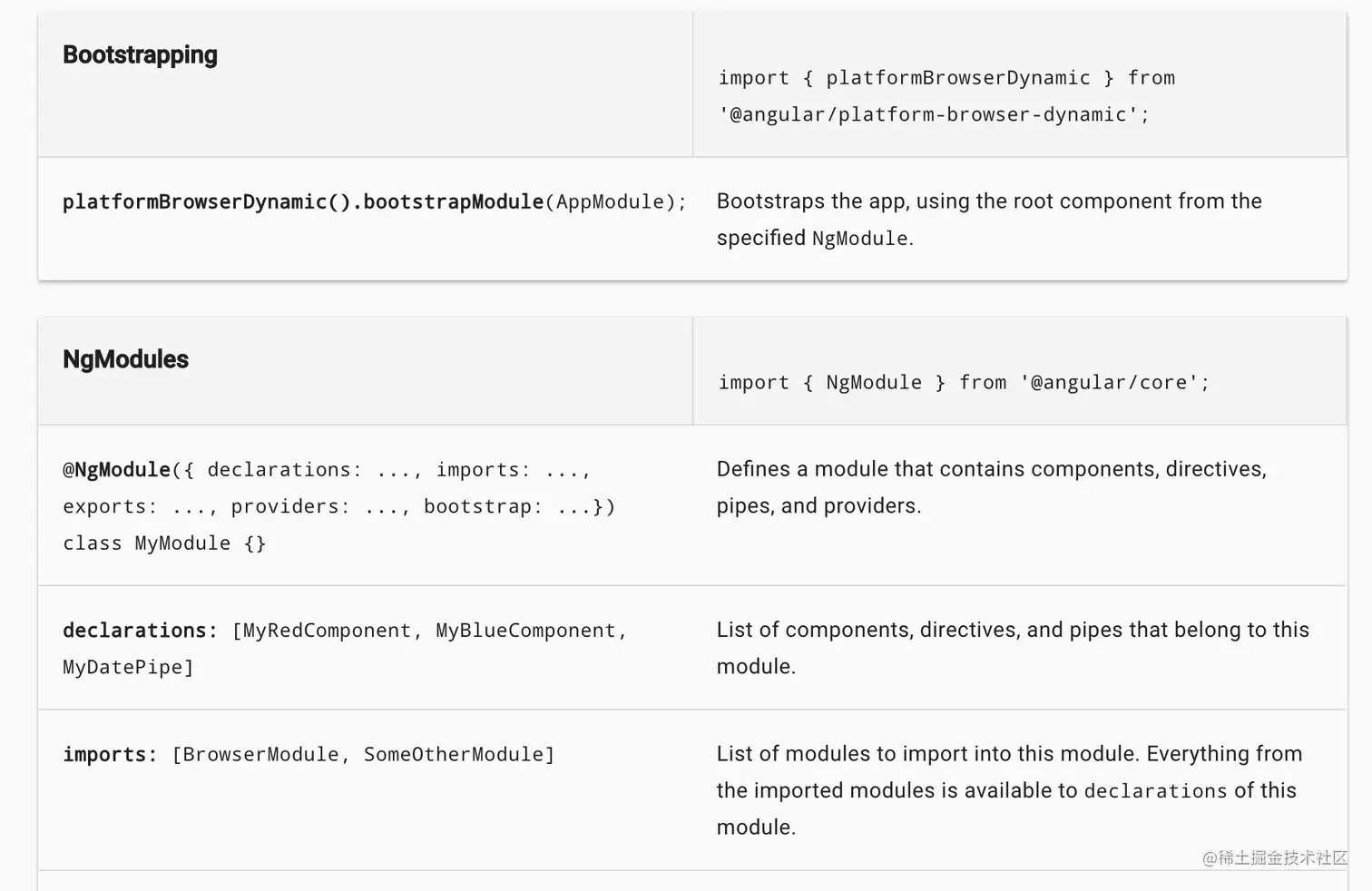Click the import NgModule from '@angular/core' code line
Viewport: 1372px width, 891px height.
click(x=964, y=383)
